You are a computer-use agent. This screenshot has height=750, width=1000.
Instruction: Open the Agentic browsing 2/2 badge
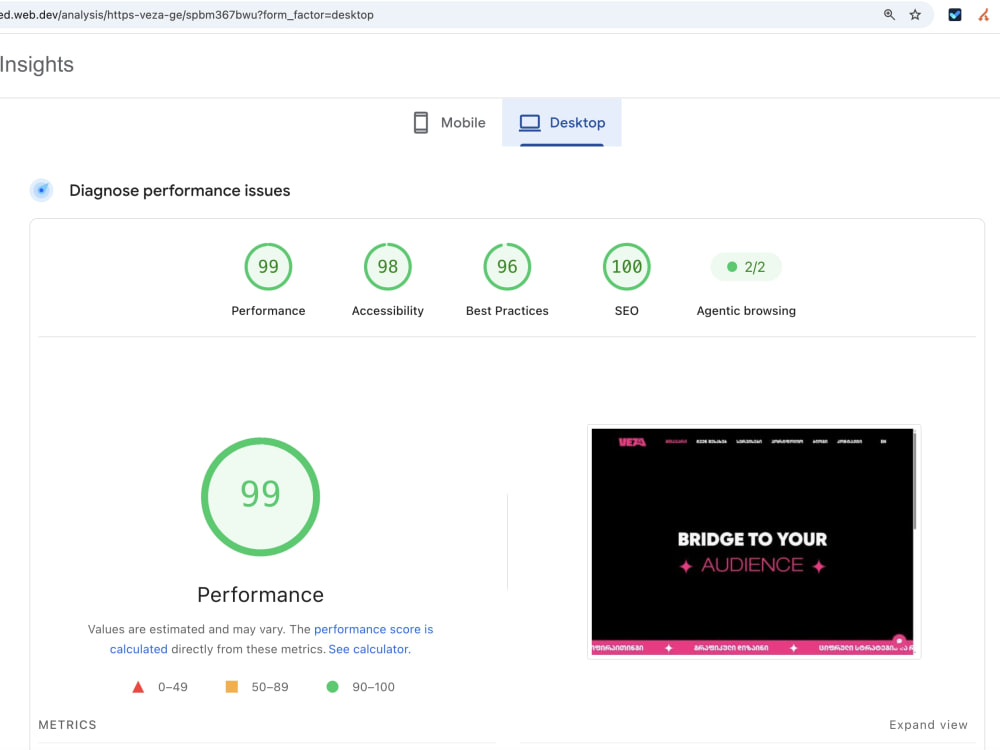(x=746, y=267)
